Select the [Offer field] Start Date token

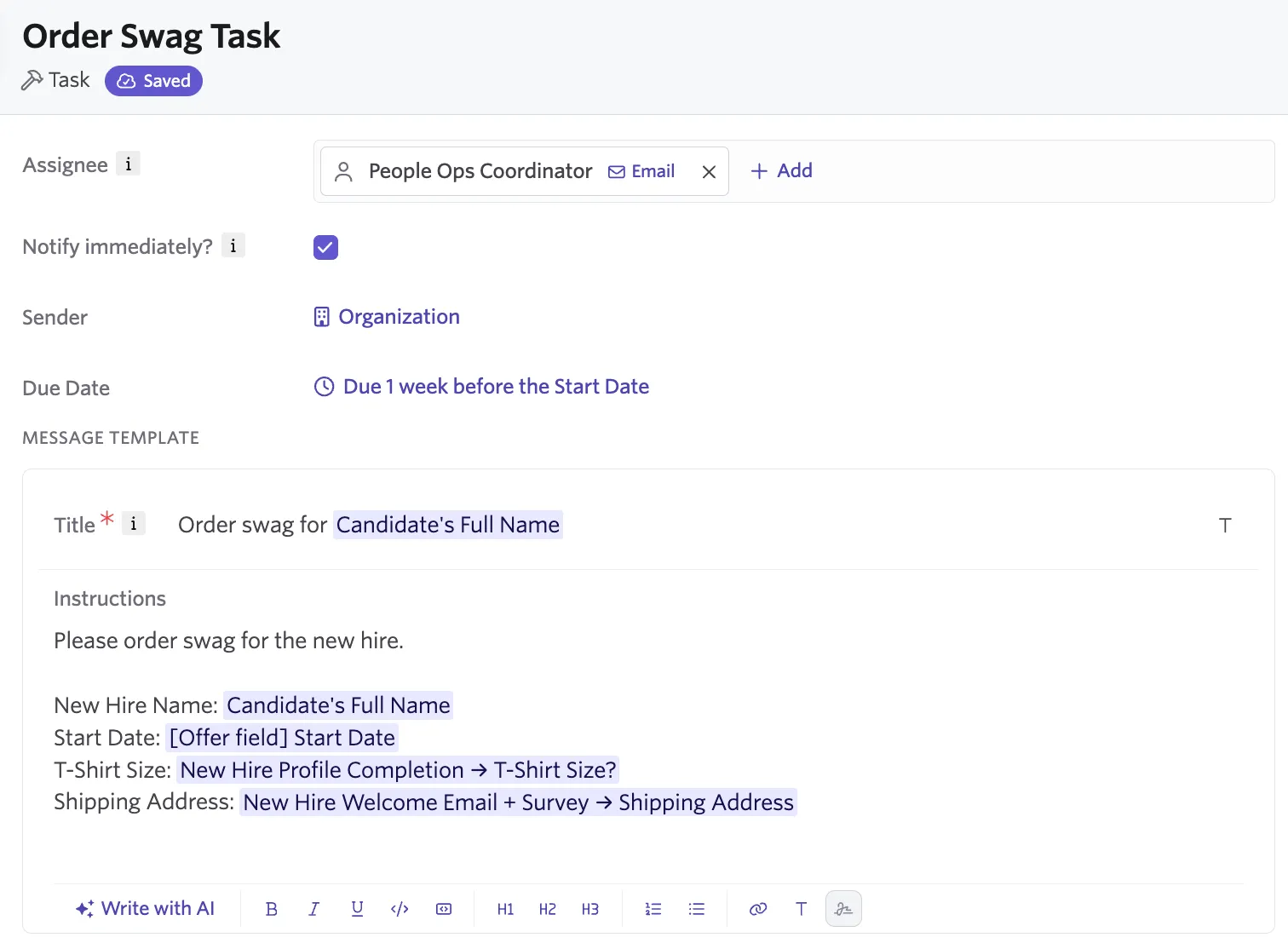tap(282, 738)
